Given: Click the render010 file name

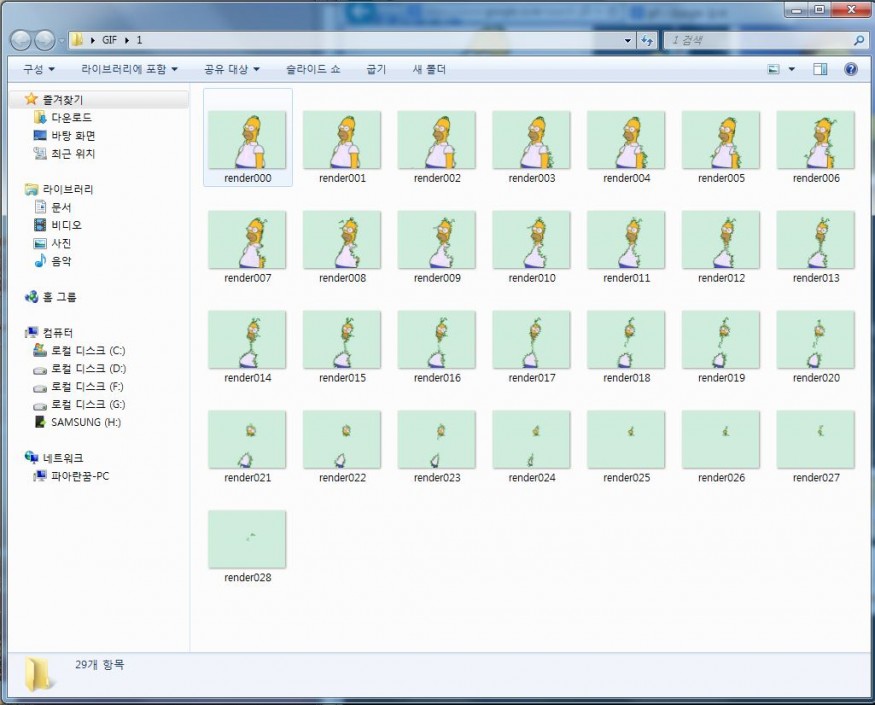Looking at the screenshot, I should tap(532, 277).
